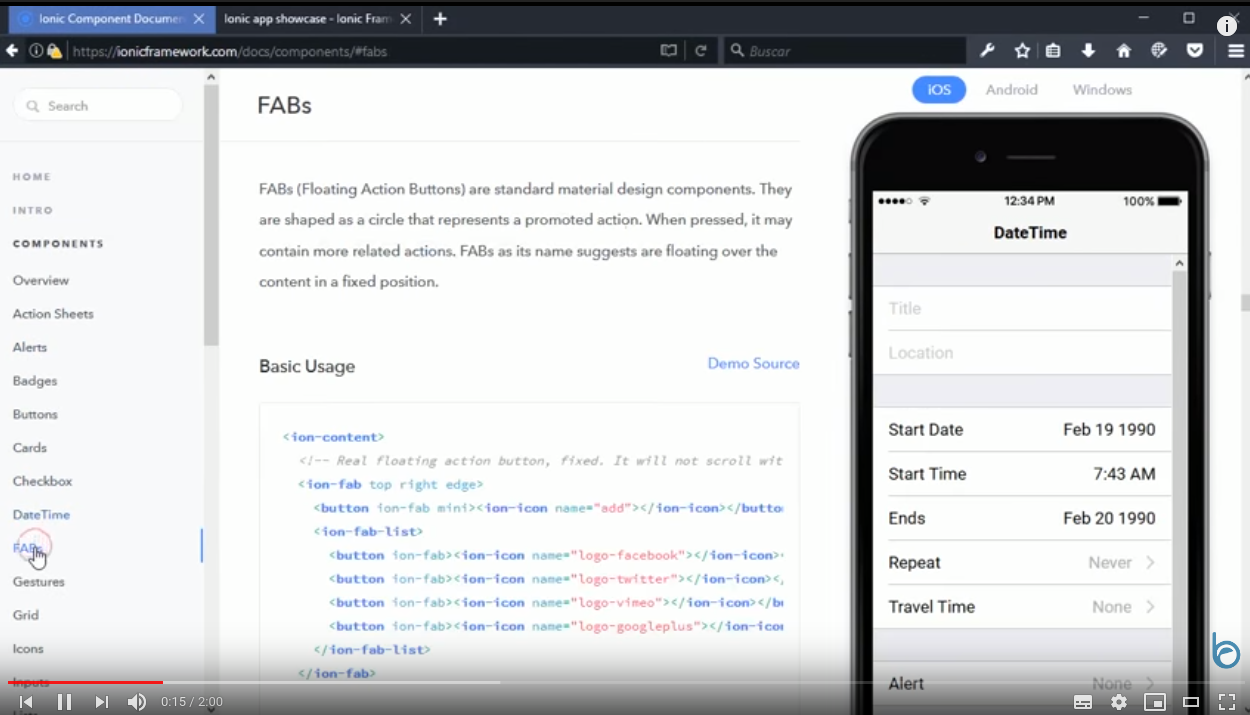Close the Ionic Component Documentation tab
Viewport: 1250px width, 715px height.
click(200, 19)
